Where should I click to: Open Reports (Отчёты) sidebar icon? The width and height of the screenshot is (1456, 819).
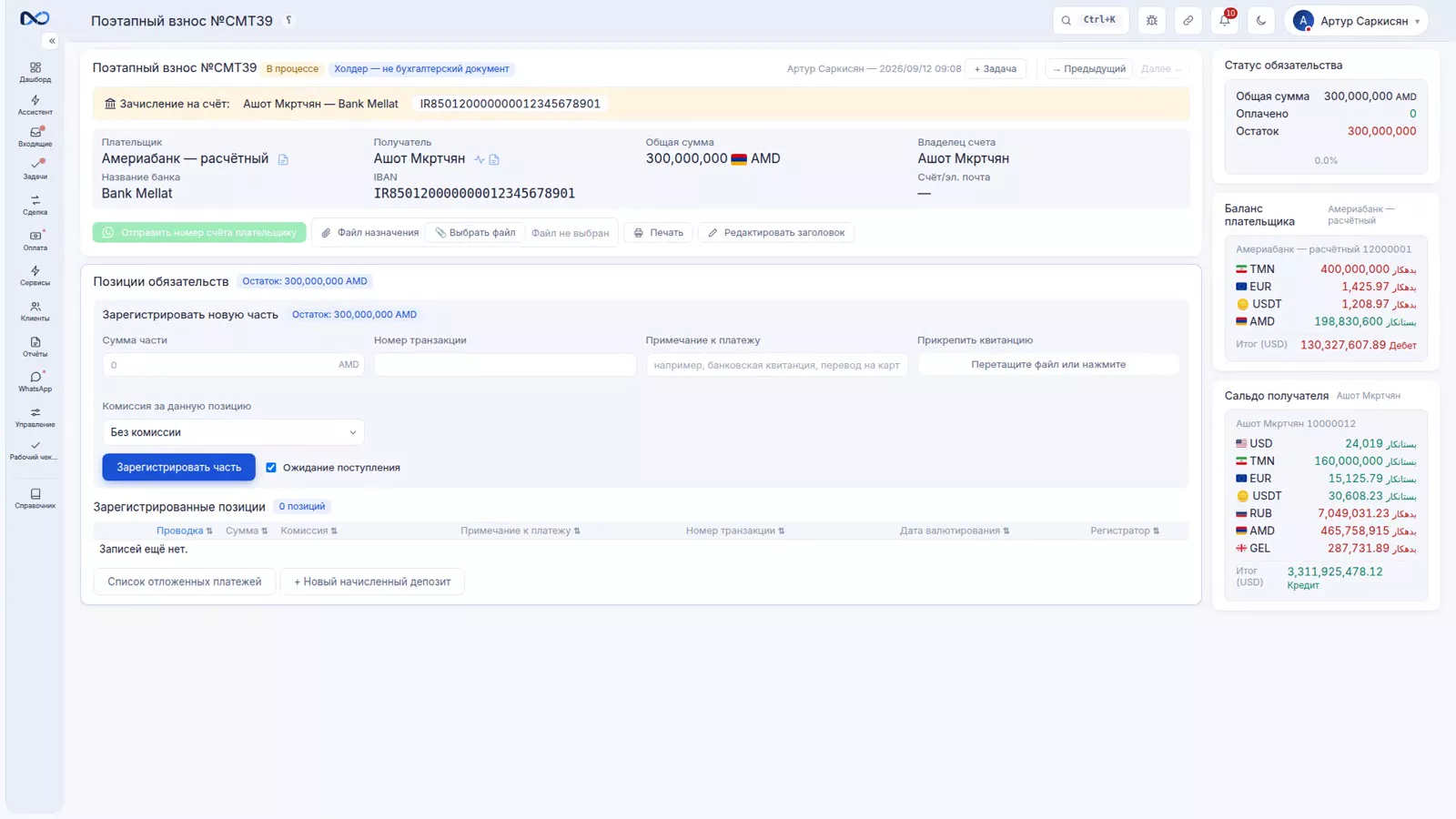[35, 347]
